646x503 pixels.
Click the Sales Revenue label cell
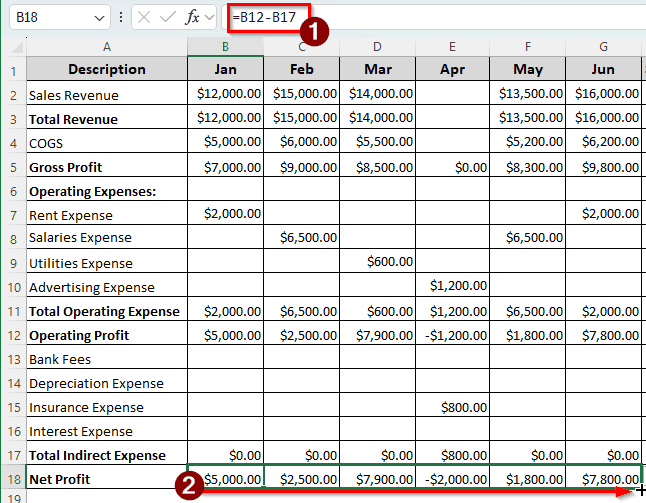pos(107,94)
